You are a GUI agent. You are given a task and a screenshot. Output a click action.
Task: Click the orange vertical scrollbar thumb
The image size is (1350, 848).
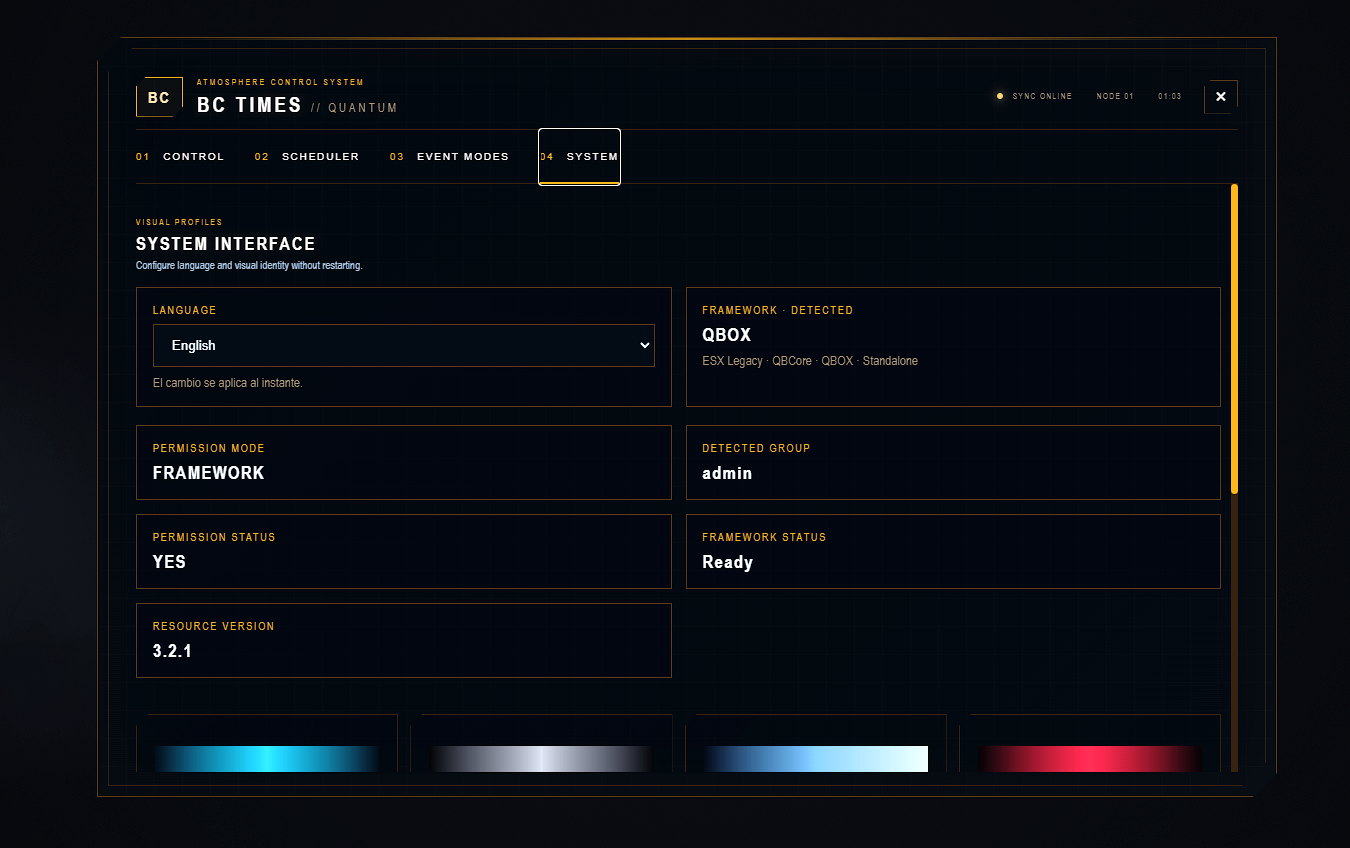pos(1234,338)
